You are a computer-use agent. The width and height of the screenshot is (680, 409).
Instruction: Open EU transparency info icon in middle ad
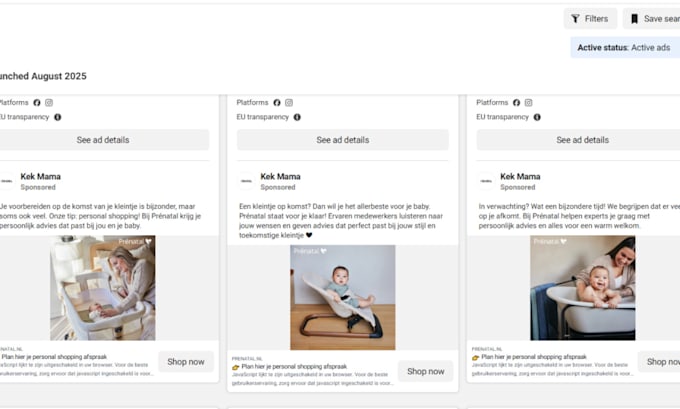pyautogui.click(x=297, y=117)
